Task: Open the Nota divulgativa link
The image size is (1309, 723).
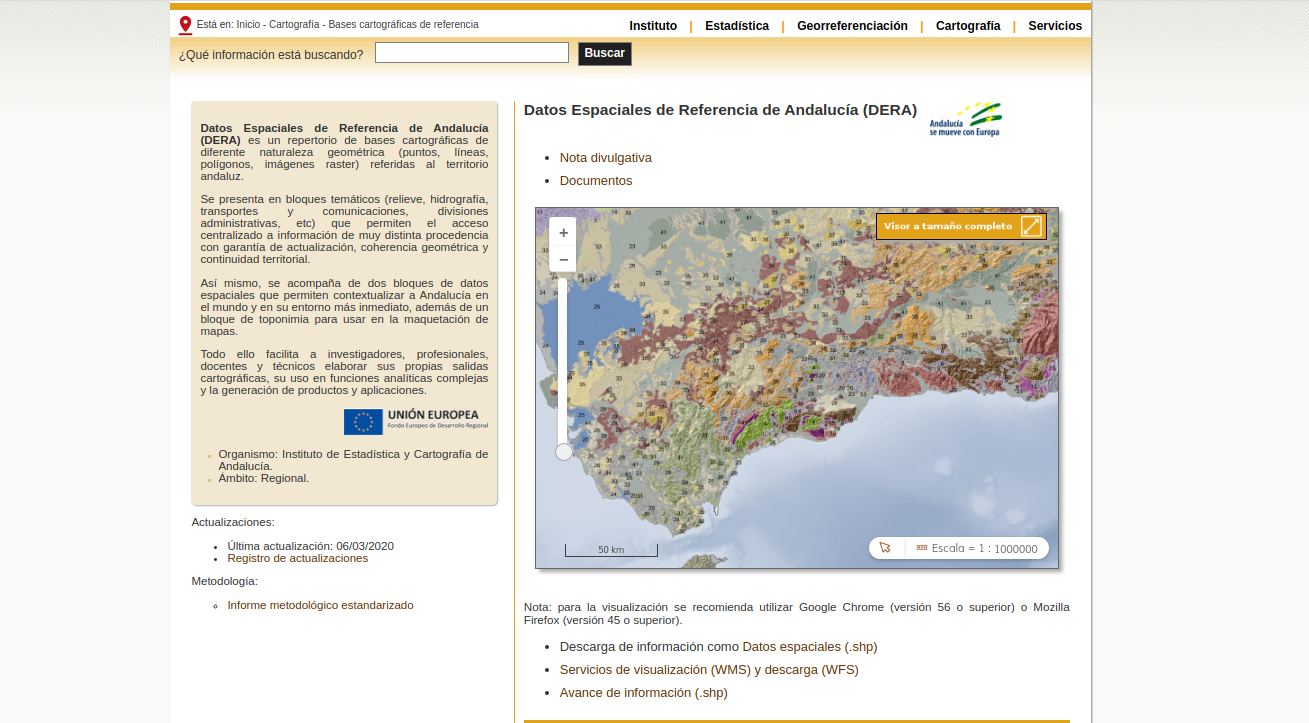Action: point(605,158)
